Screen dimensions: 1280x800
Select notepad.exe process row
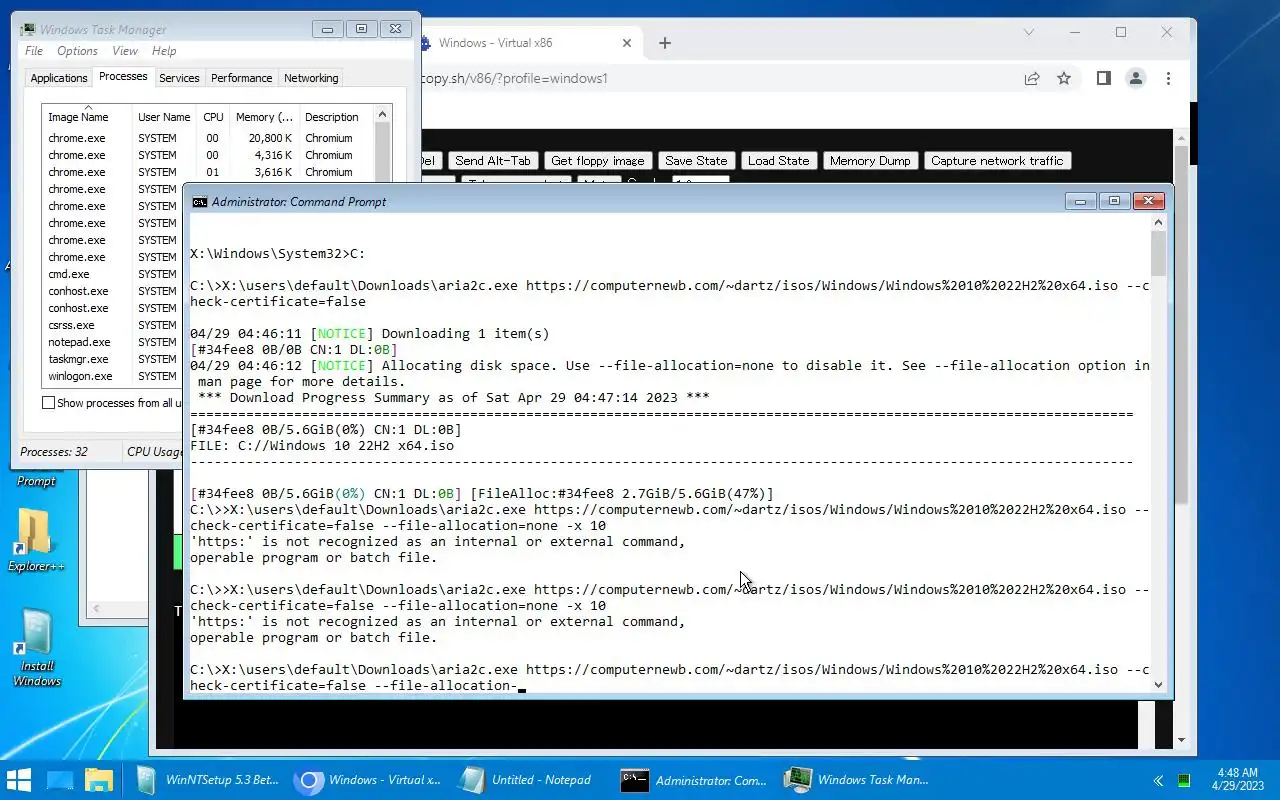(112, 342)
